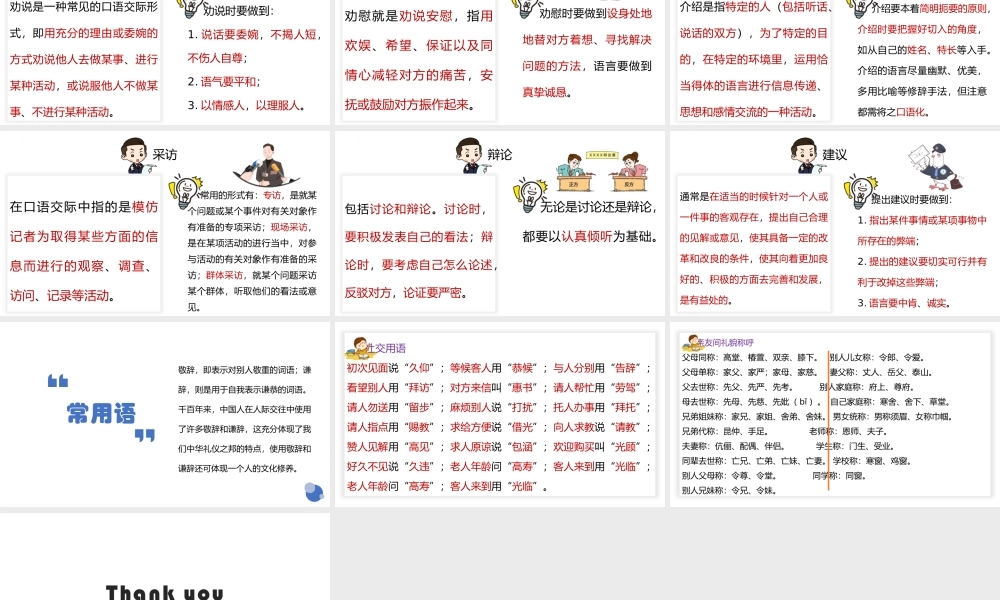Click the police cartoon avatar beside 辩论 title
This screenshot has width=1000, height=600.
[x=470, y=156]
